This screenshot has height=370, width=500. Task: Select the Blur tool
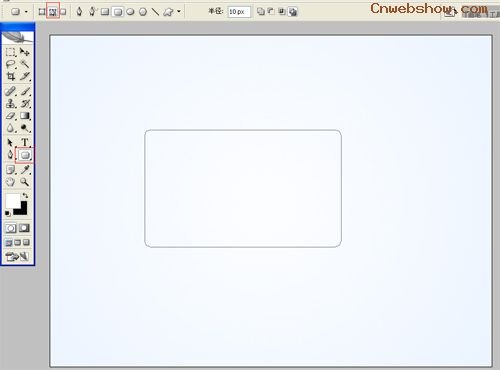click(10, 128)
